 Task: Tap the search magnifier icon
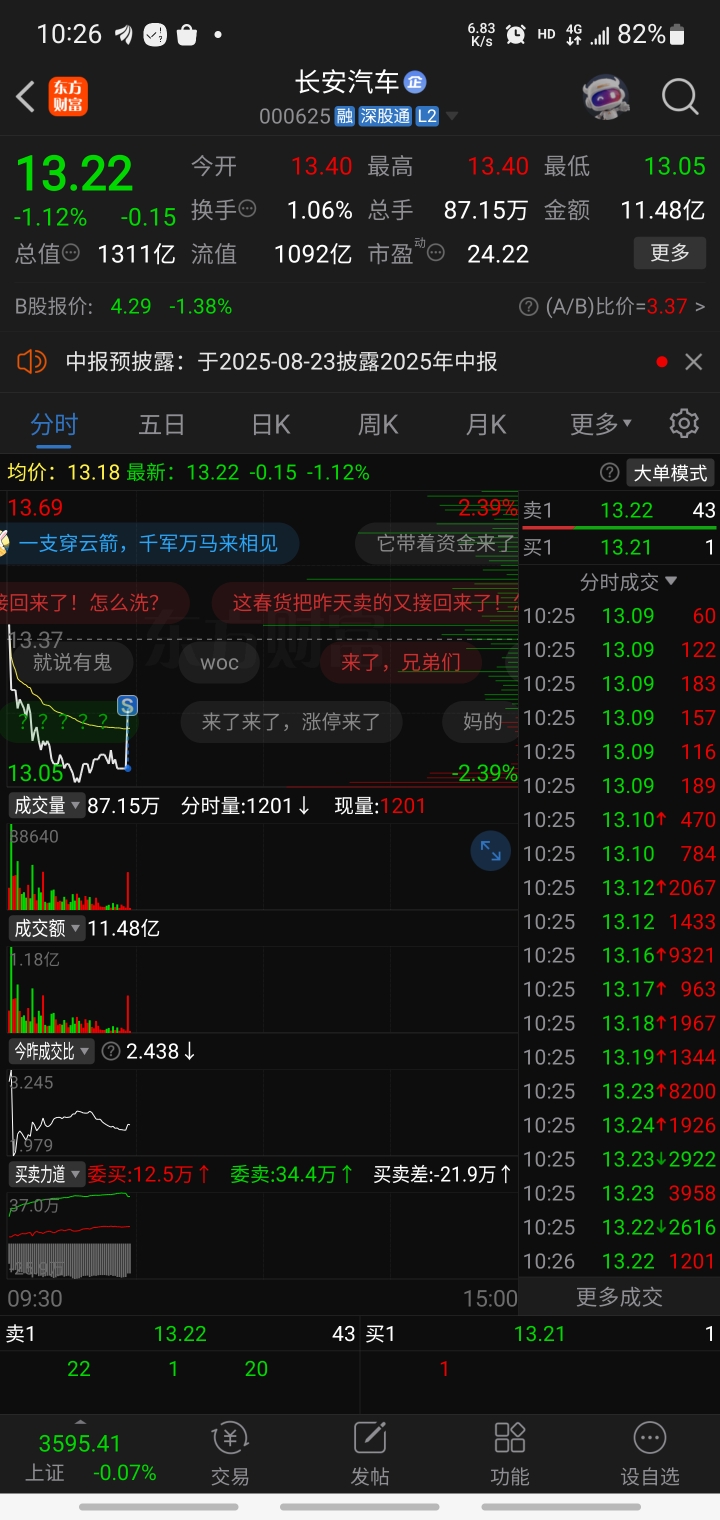tap(680, 97)
